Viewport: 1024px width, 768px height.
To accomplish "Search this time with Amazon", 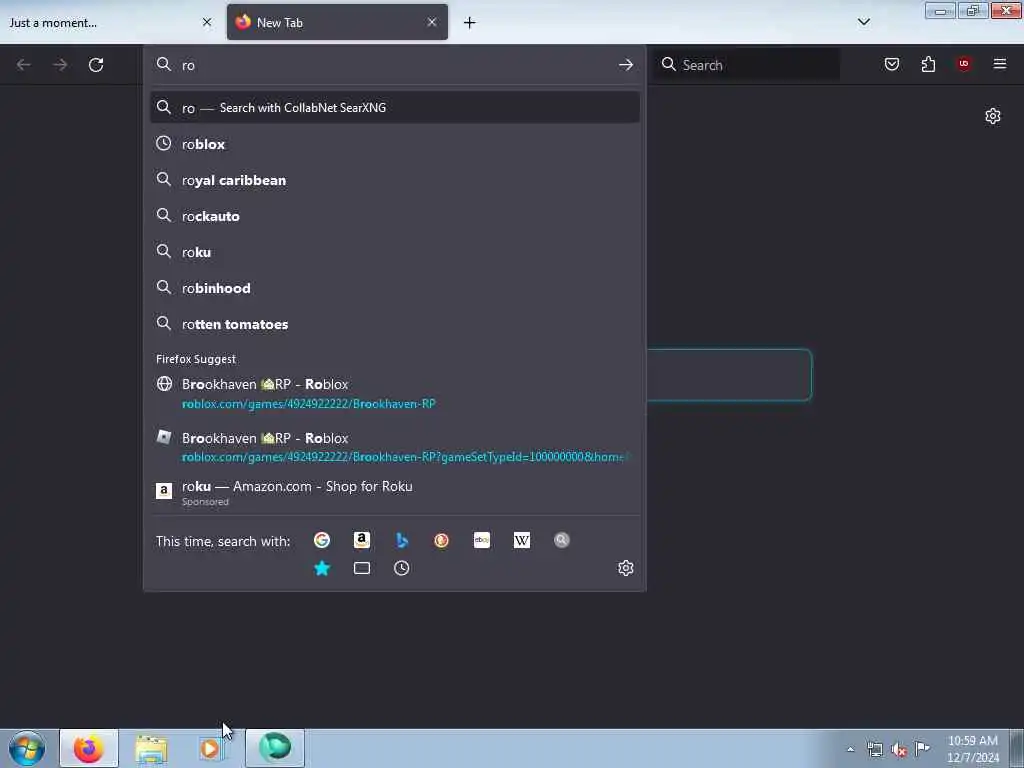I will point(362,540).
